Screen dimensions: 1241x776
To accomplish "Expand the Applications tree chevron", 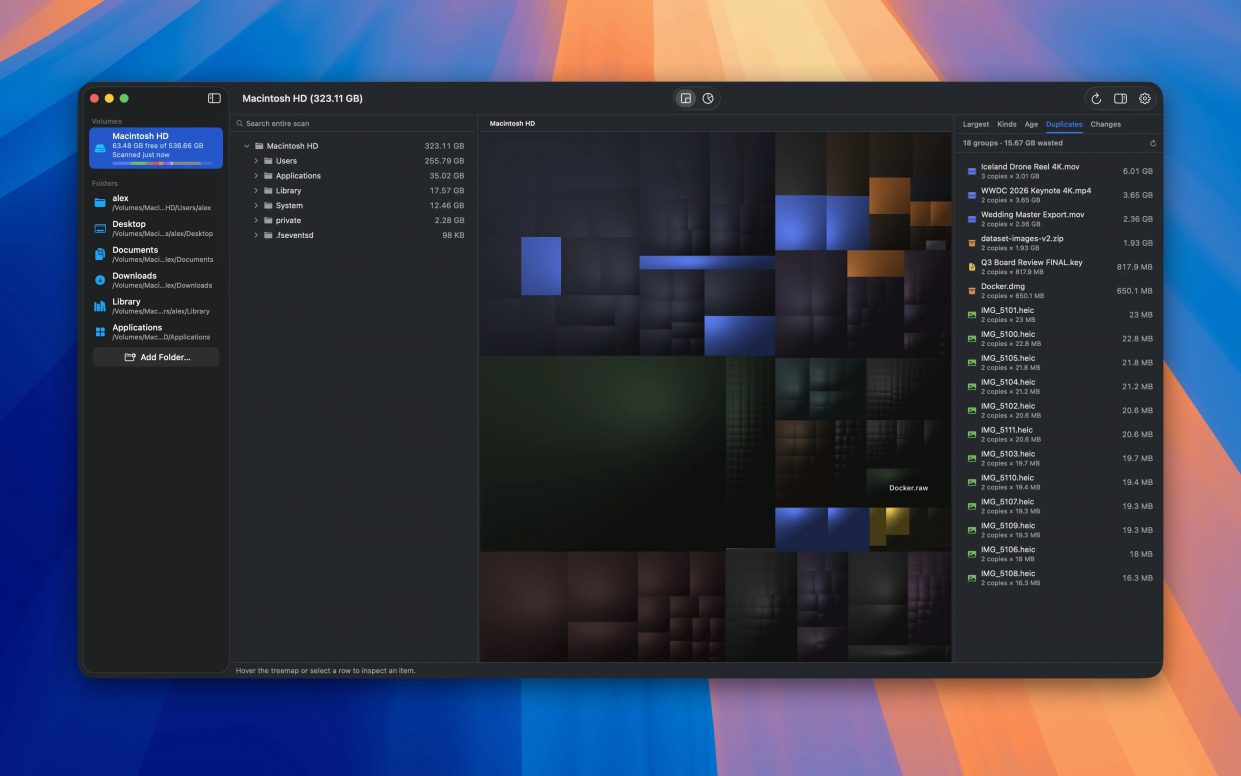I will click(x=256, y=176).
